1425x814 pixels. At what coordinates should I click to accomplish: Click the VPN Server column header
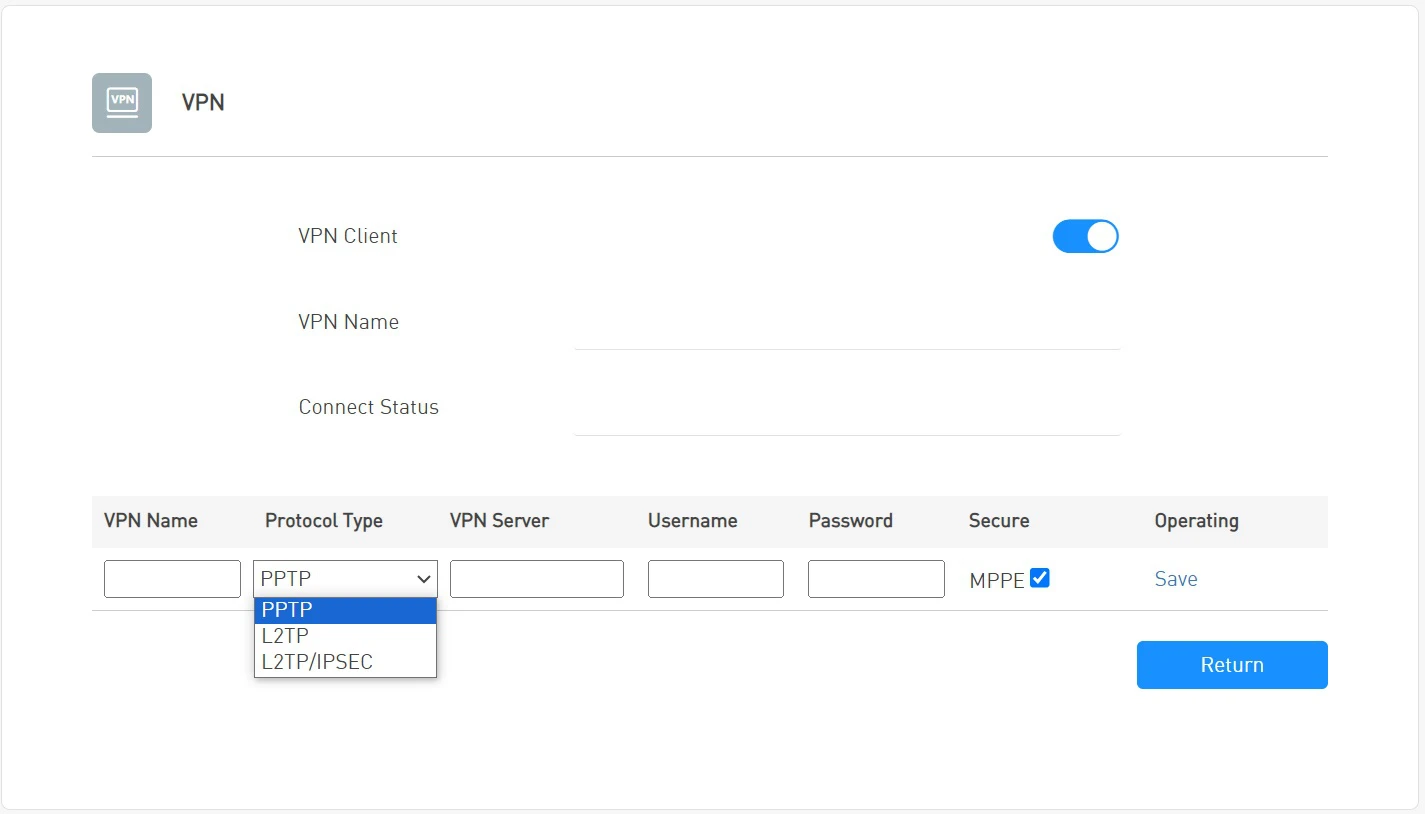coord(499,521)
